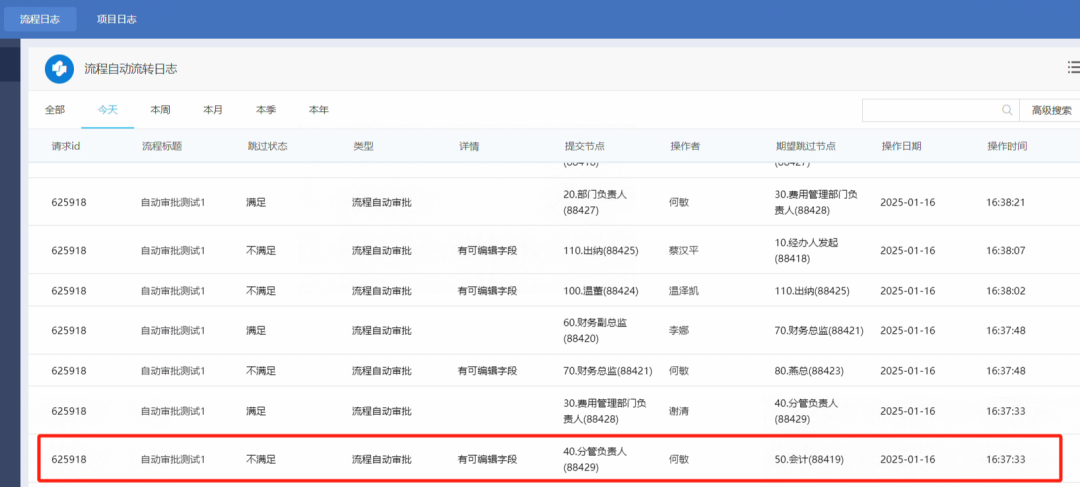Click submit node 60.财务副总监(88420)
Image resolution: width=1080 pixels, height=487 pixels.
tap(596, 331)
